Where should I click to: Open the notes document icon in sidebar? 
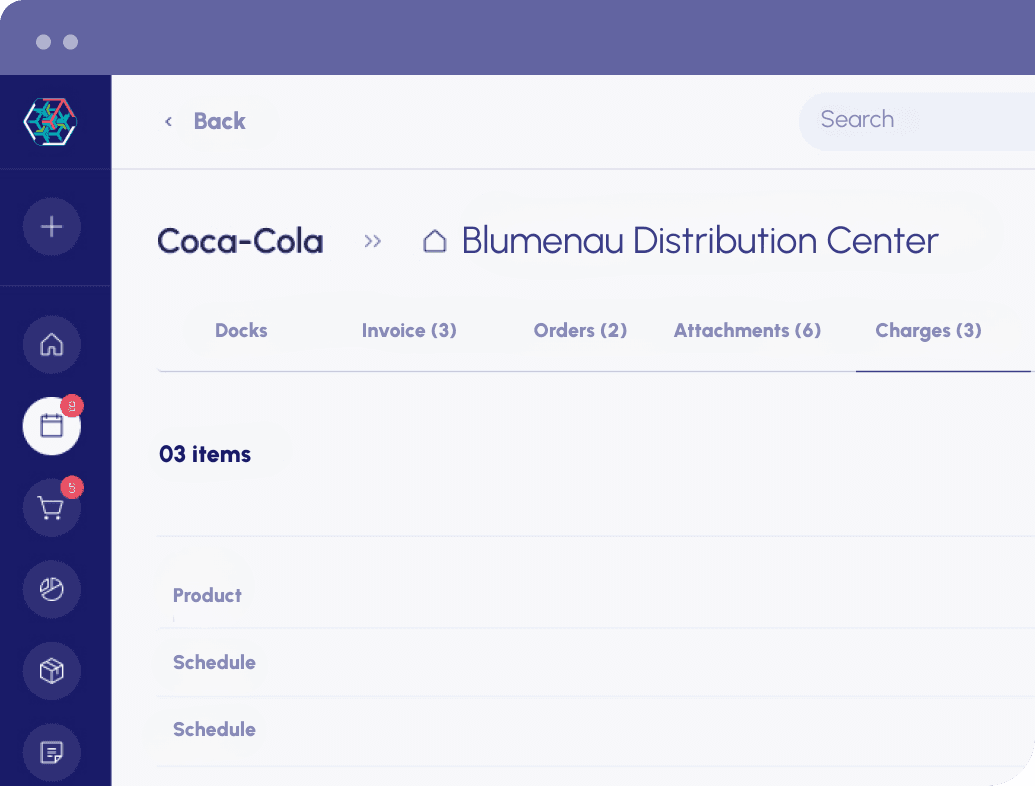point(51,752)
